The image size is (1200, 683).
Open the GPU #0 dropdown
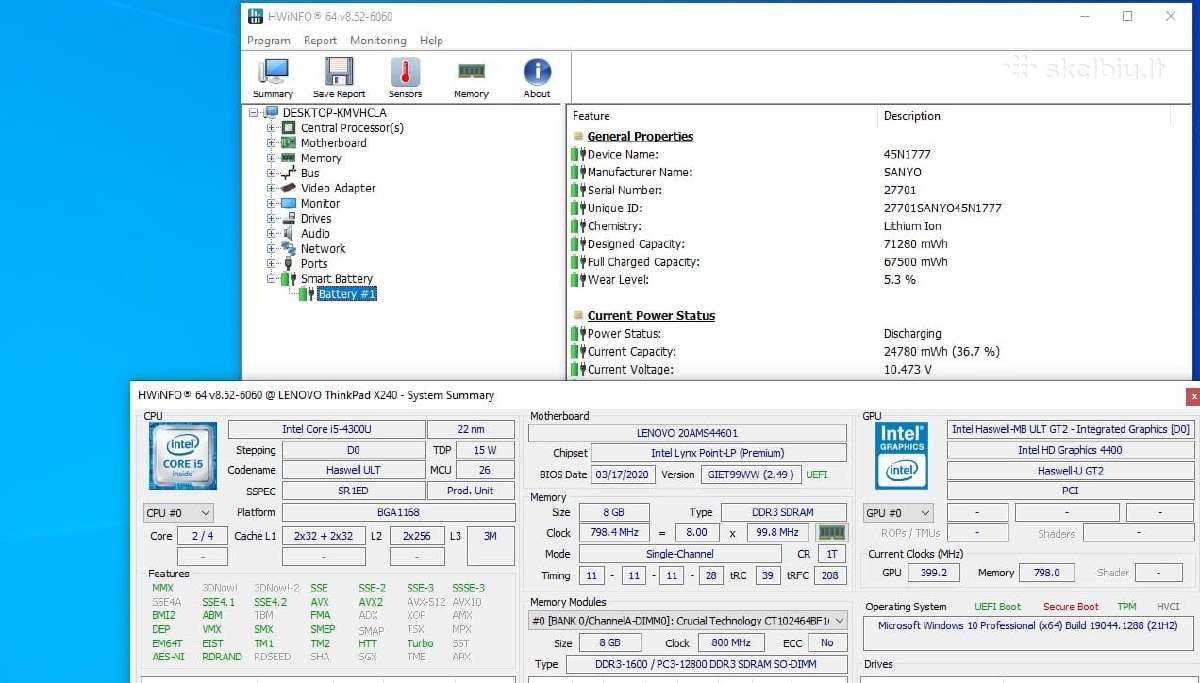pos(898,513)
